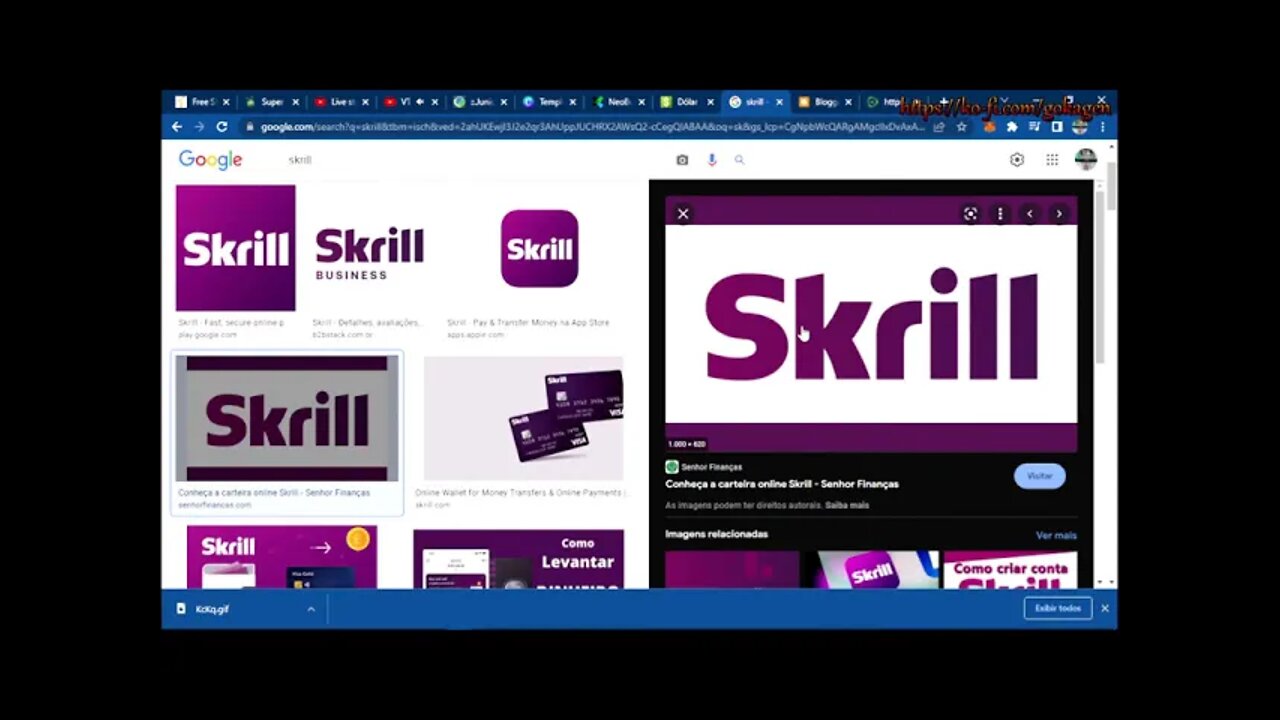Show previous image in preview panel
Viewport: 1280px width, 720px height.
[x=1030, y=214]
